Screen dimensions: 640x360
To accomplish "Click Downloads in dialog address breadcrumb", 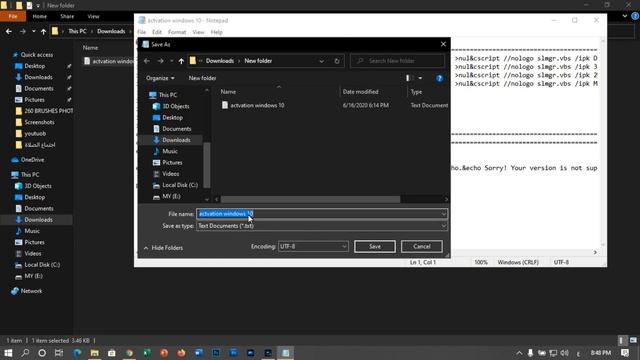I will click(220, 61).
